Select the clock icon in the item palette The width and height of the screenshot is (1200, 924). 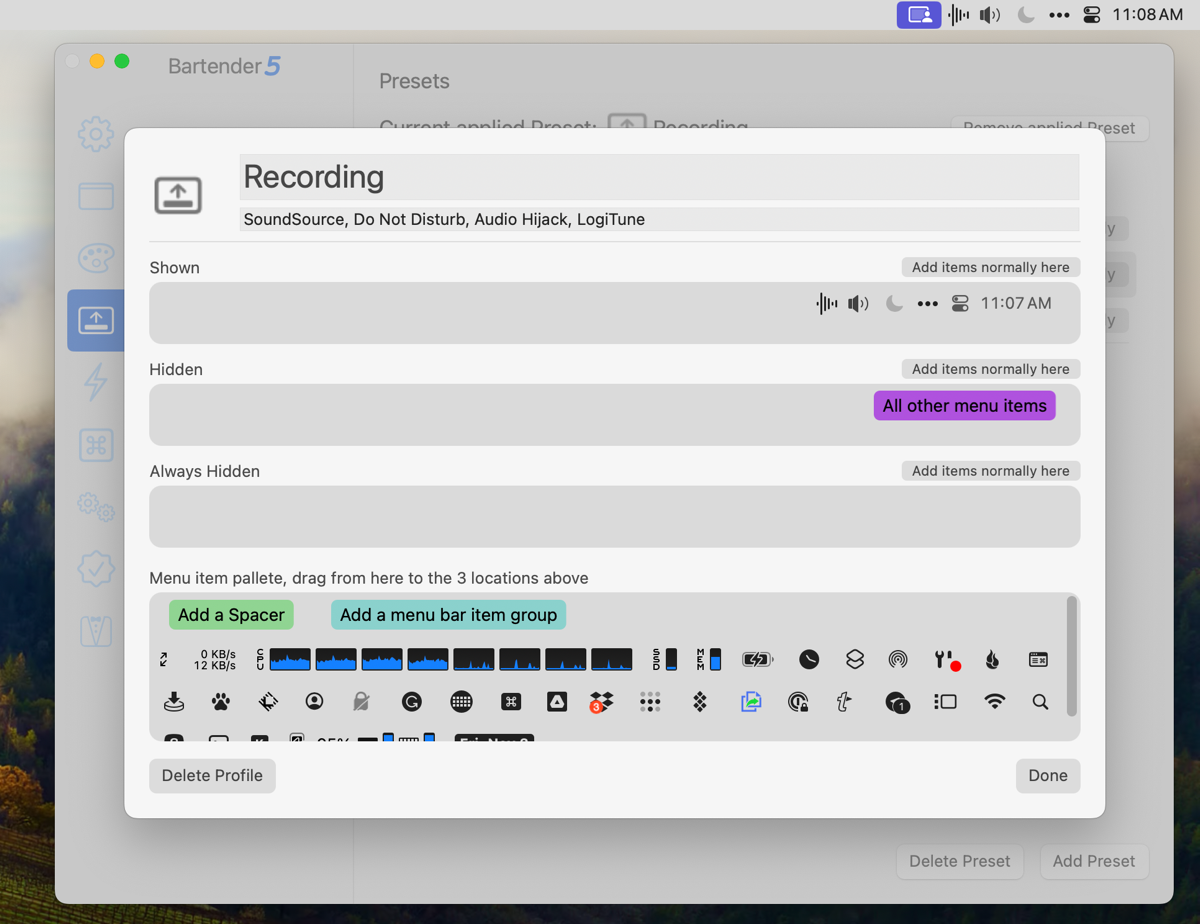[x=809, y=660]
